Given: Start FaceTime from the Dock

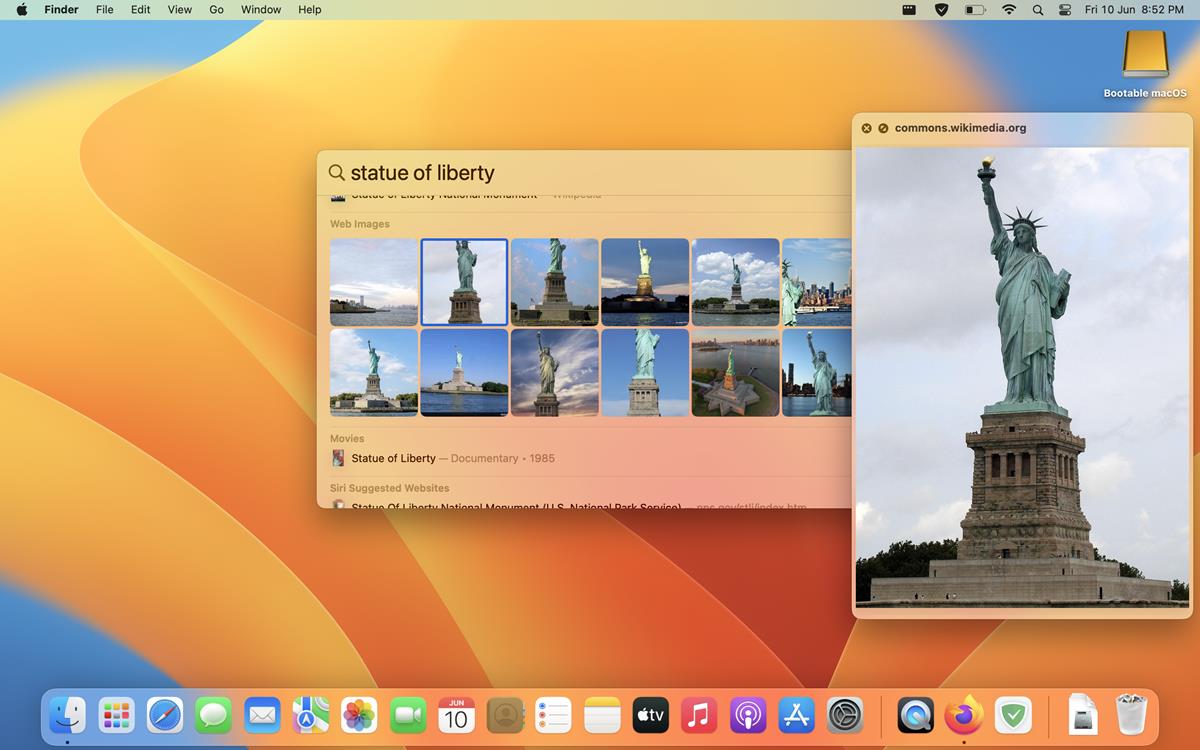Looking at the screenshot, I should 408,715.
